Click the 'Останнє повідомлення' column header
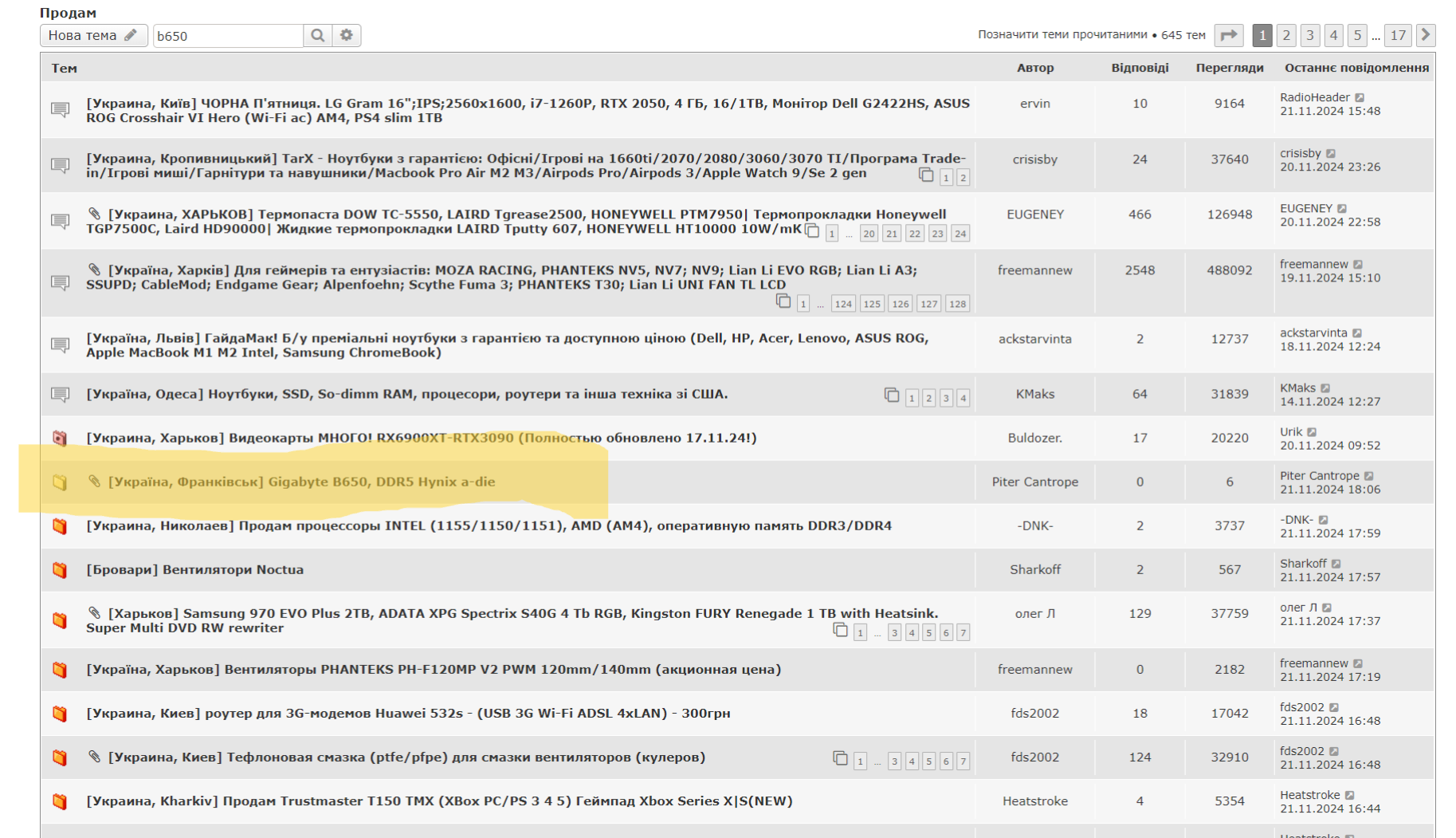Image resolution: width=1456 pixels, height=838 pixels. pos(1356,68)
